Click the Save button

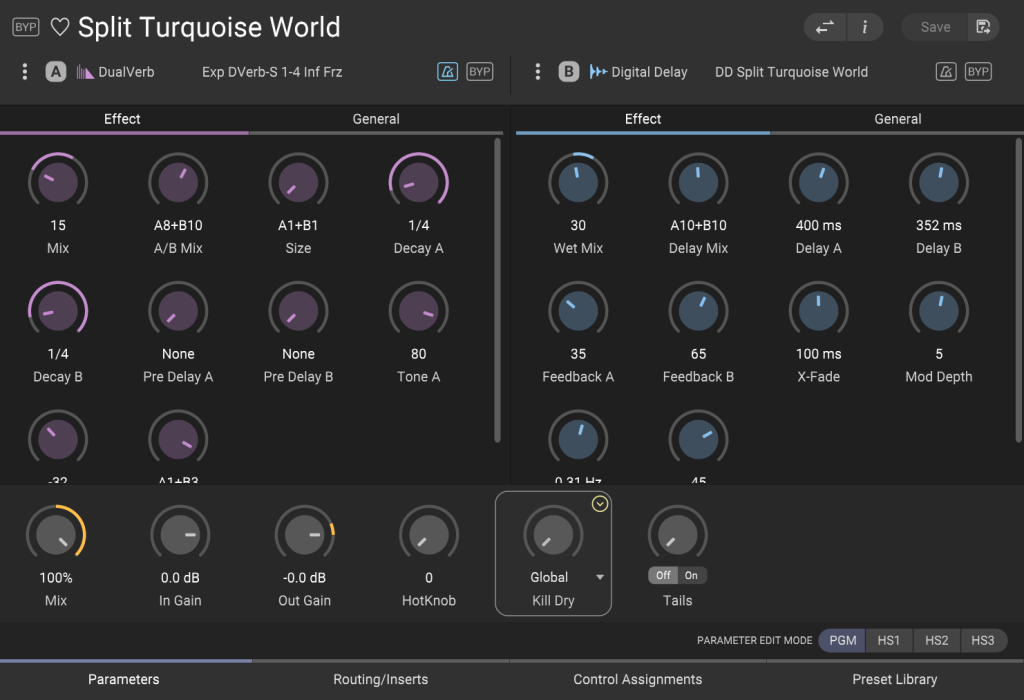[x=935, y=27]
